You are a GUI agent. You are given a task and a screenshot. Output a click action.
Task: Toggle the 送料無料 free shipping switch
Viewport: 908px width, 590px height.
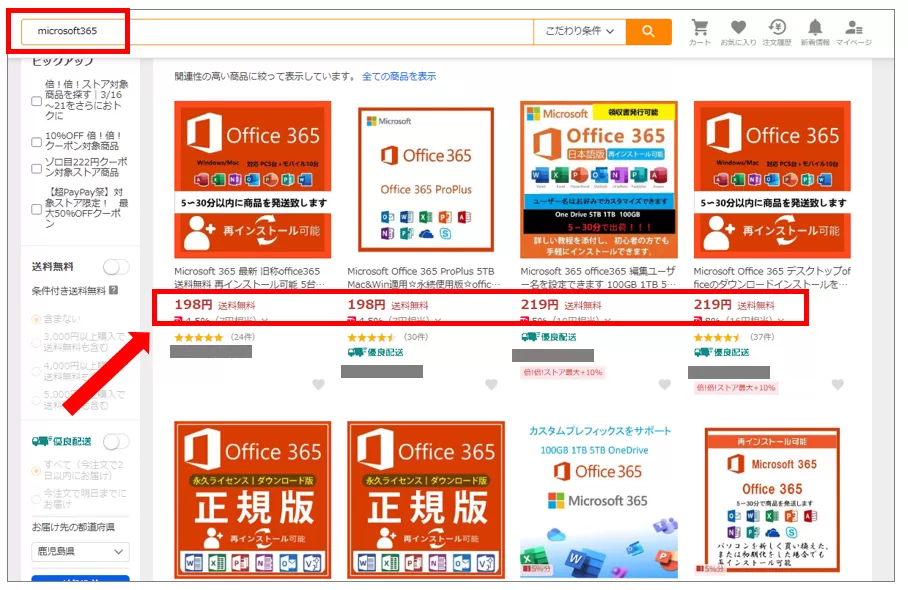[116, 267]
